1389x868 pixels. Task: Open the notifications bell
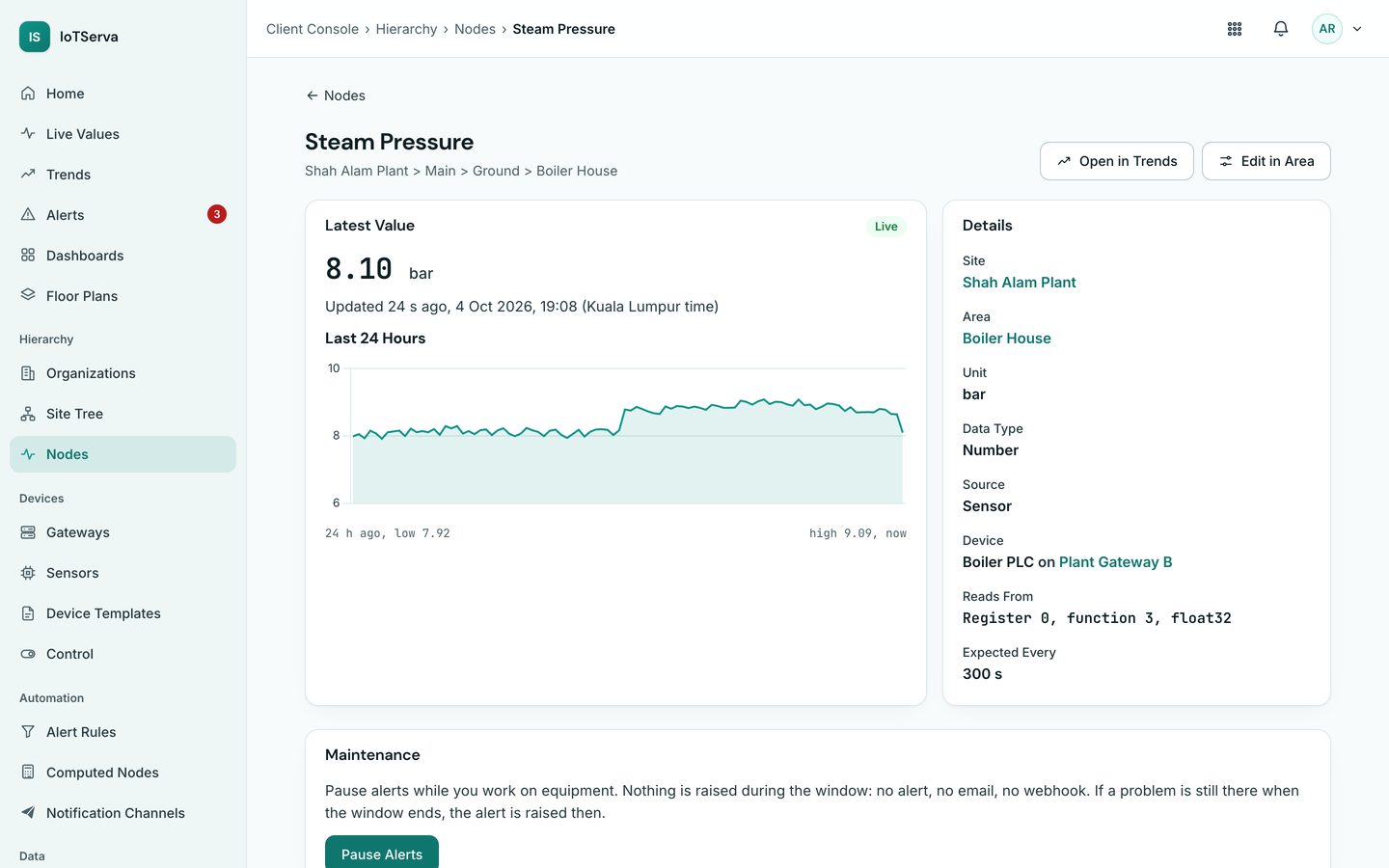point(1281,29)
